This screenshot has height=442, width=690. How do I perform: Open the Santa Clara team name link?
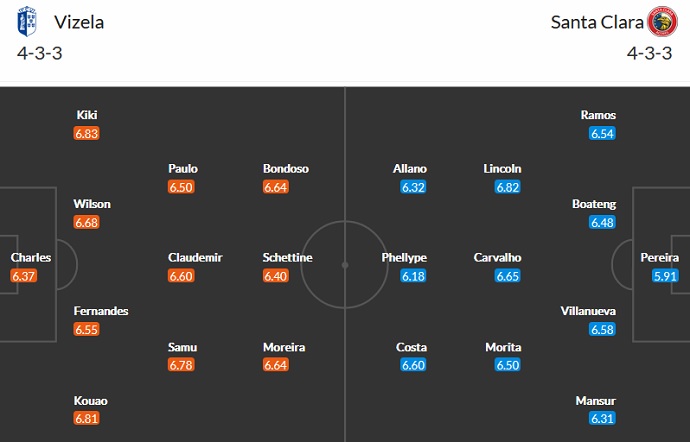tap(596, 22)
